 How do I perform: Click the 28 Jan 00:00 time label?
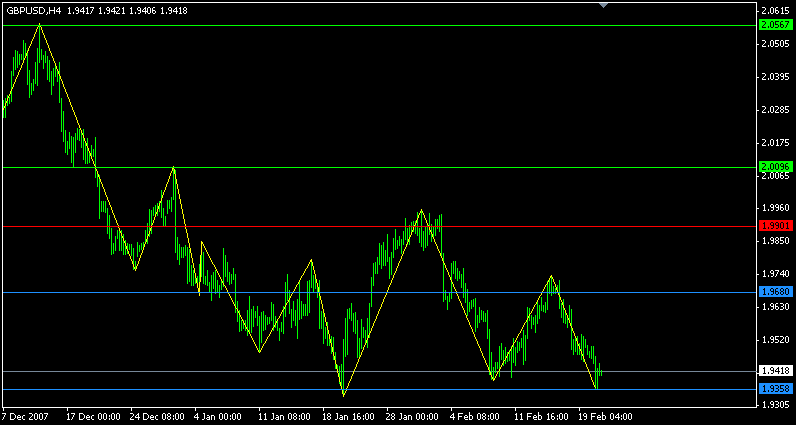[413, 417]
